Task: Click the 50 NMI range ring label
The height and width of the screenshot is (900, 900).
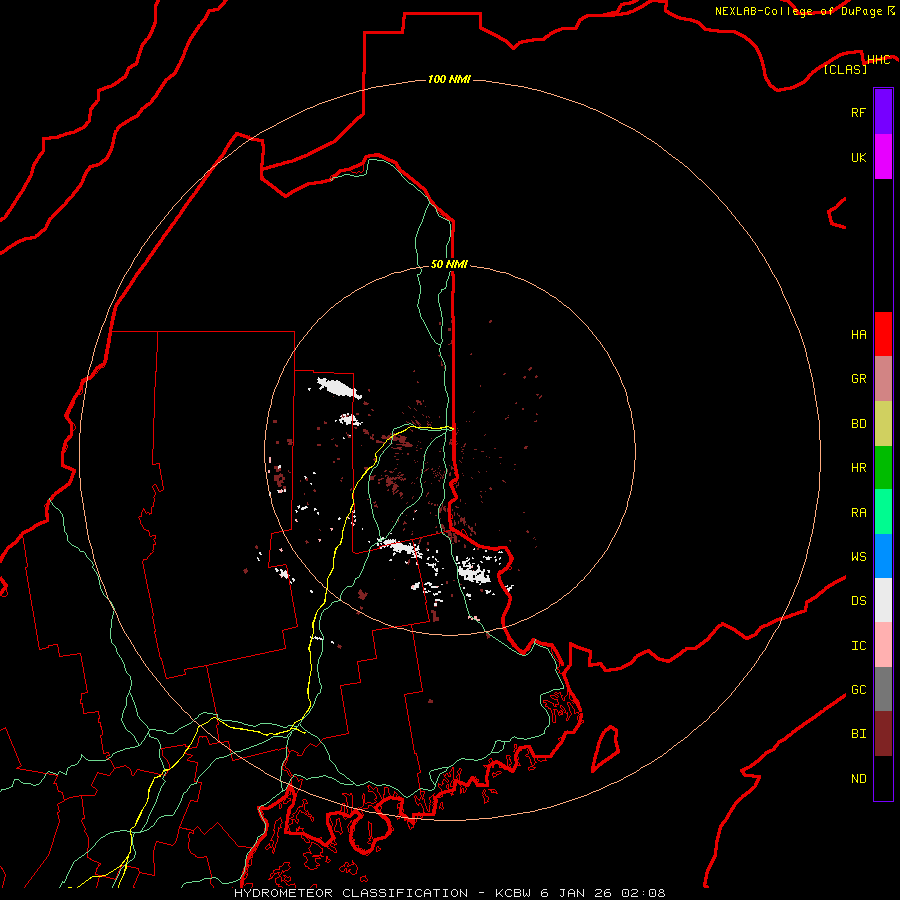Action: [449, 264]
